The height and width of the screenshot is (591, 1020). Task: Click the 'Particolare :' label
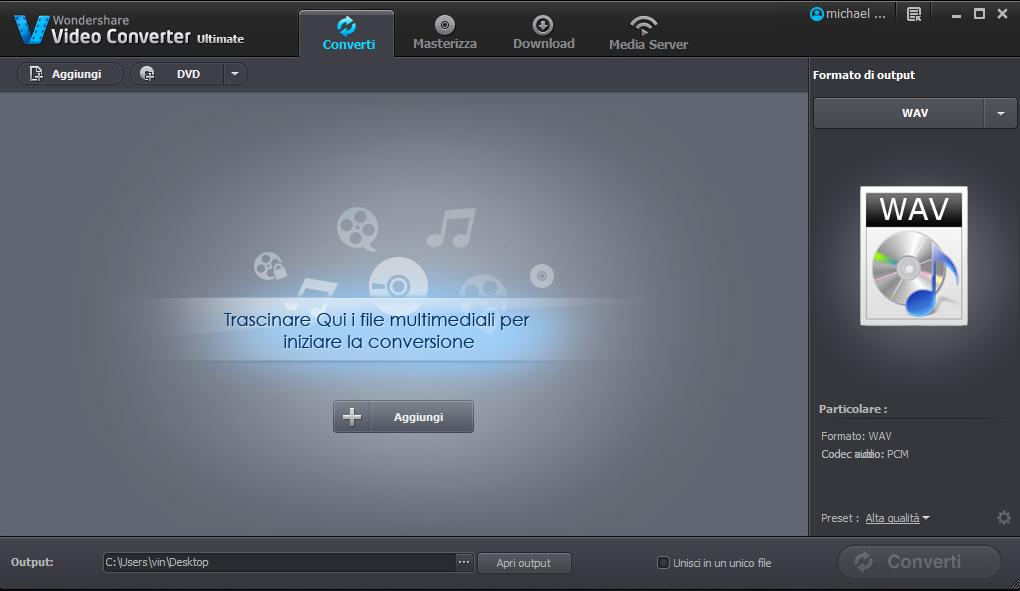pyautogui.click(x=853, y=409)
